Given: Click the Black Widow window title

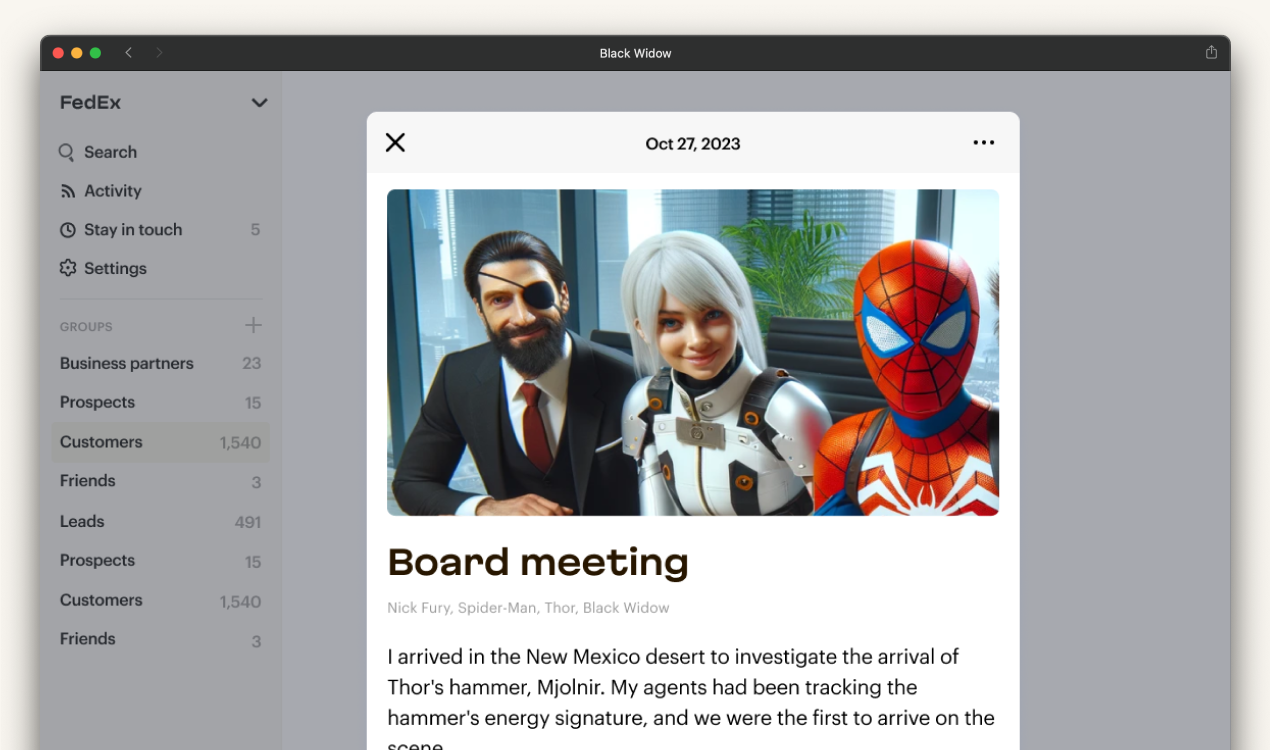Looking at the screenshot, I should pyautogui.click(x=636, y=53).
